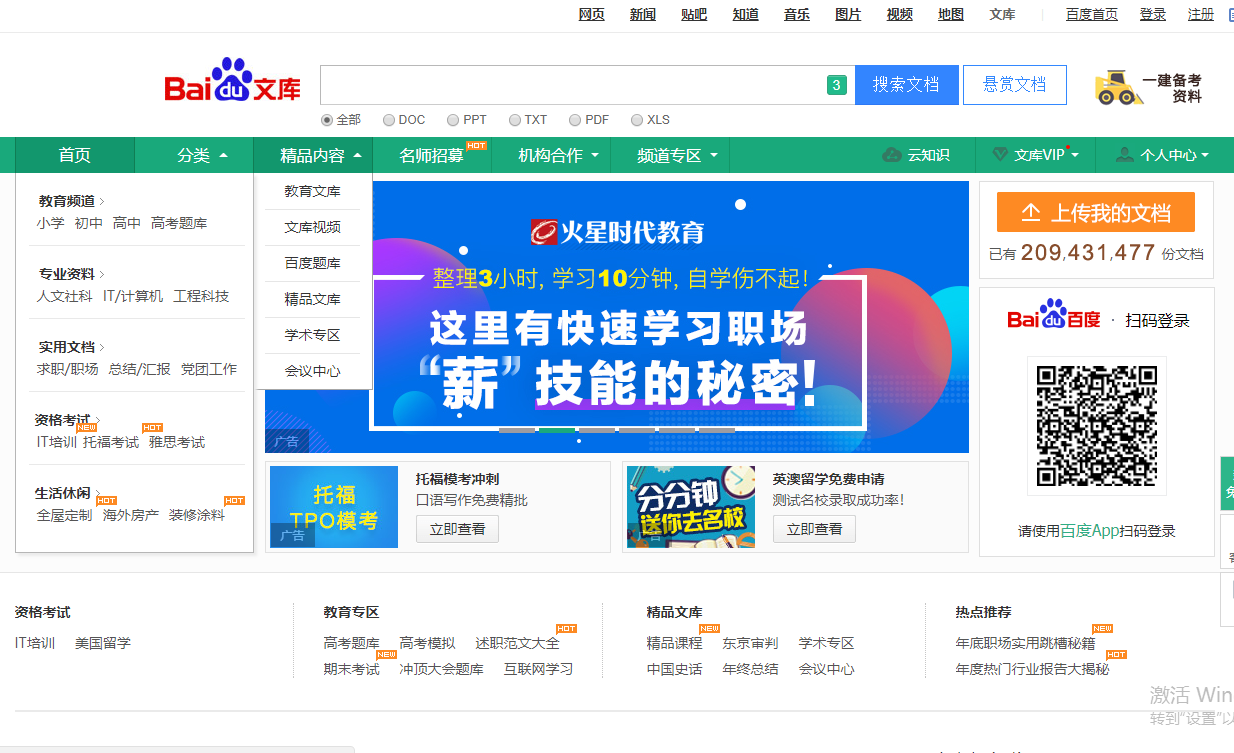1234x753 pixels.
Task: Click the QR code image for login
Action: point(1097,426)
